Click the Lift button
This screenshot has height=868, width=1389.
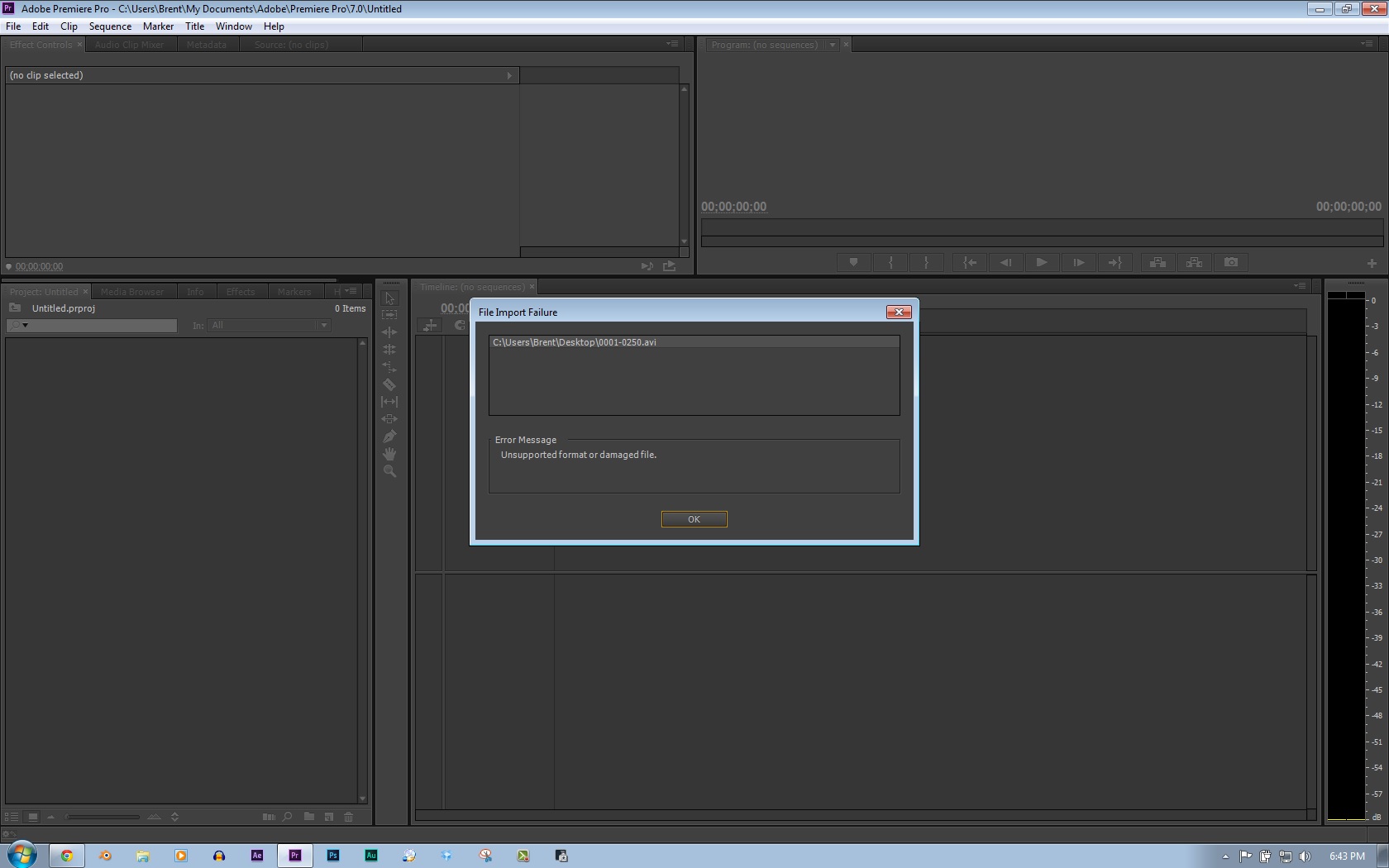point(1157,263)
